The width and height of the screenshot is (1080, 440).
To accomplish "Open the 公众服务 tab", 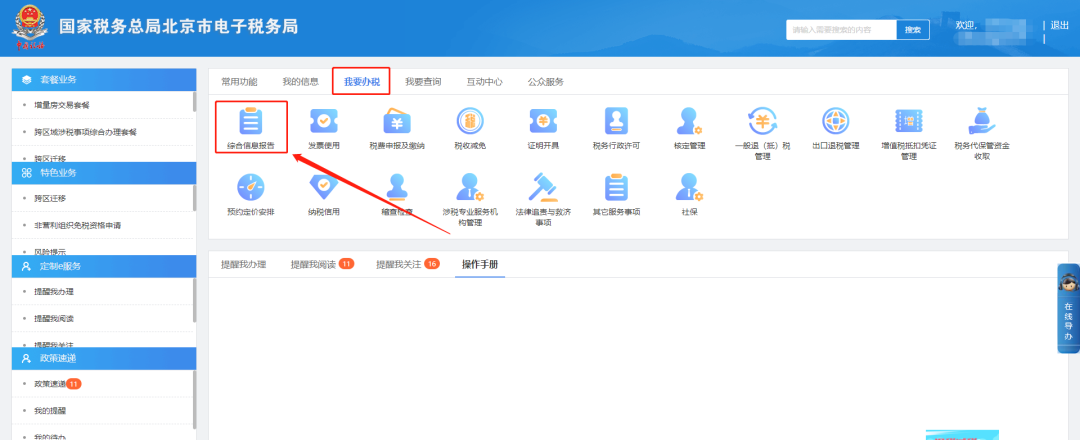I will coord(546,82).
